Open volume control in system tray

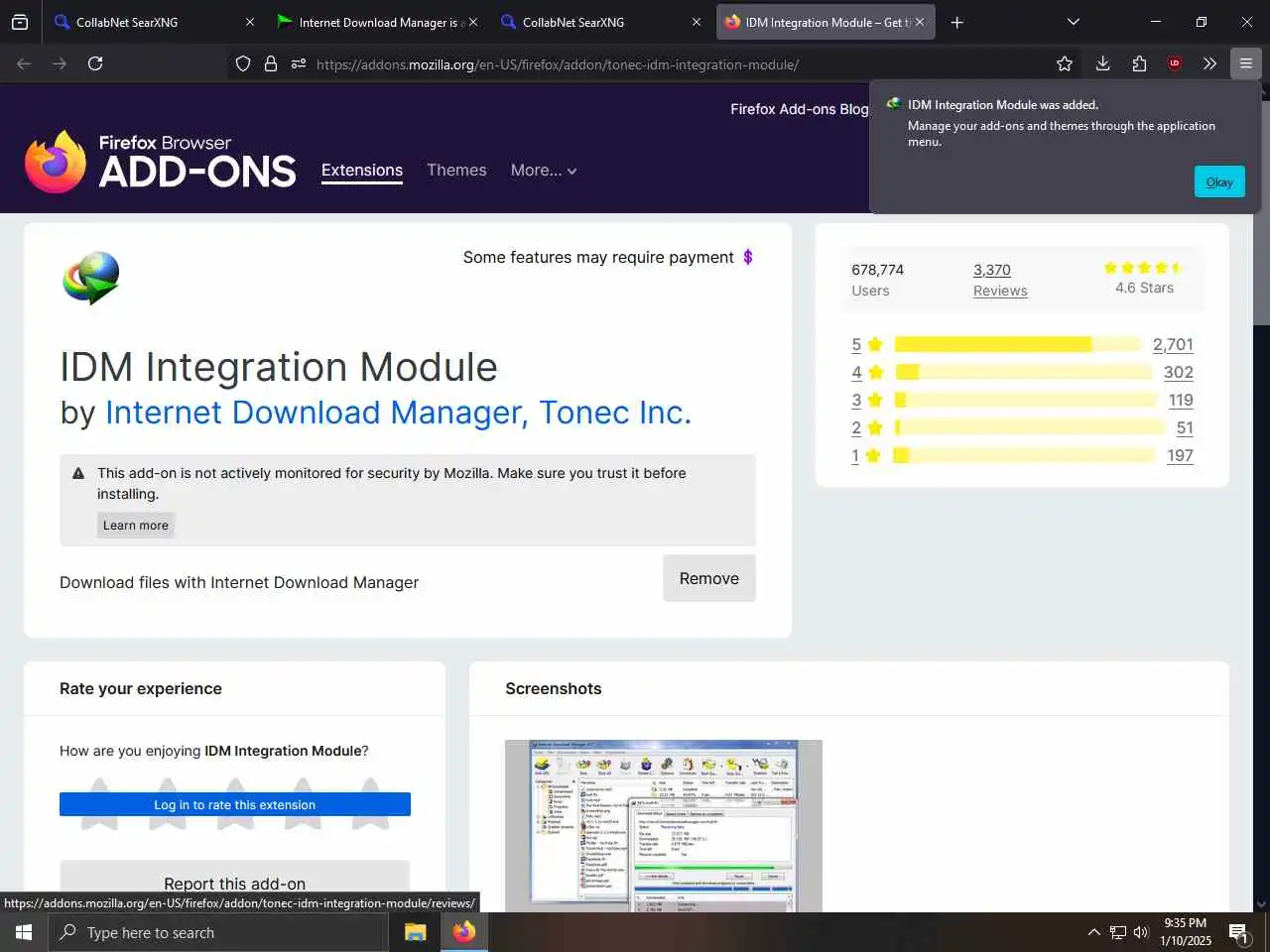coord(1141,932)
